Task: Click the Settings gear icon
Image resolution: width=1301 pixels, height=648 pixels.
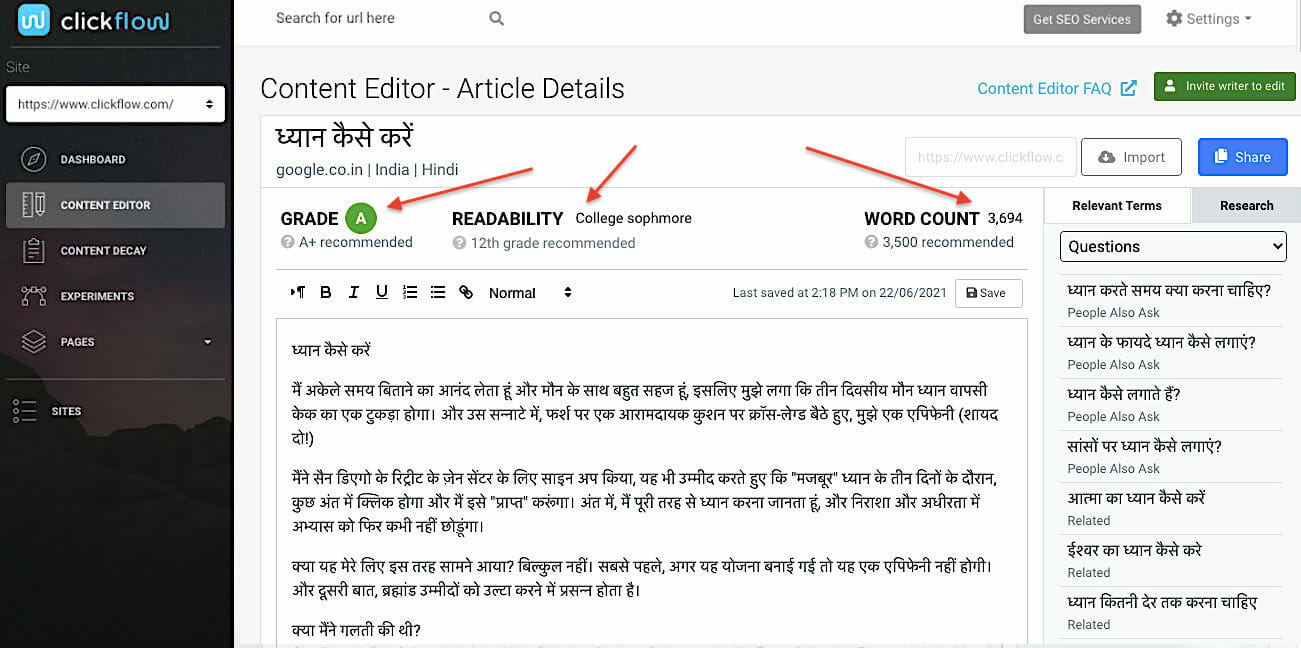Action: [1174, 18]
